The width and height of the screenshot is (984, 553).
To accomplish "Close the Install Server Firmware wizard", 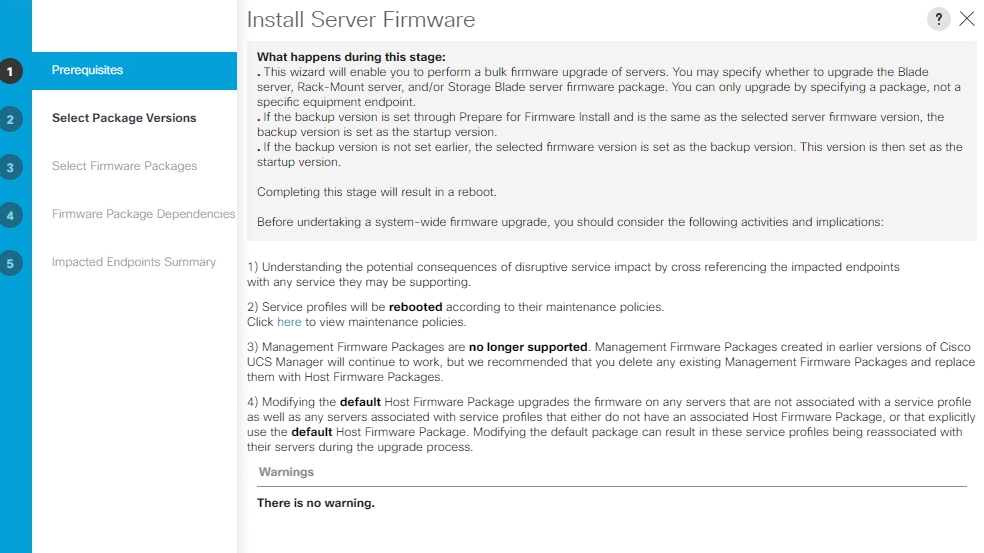I will [x=966, y=19].
